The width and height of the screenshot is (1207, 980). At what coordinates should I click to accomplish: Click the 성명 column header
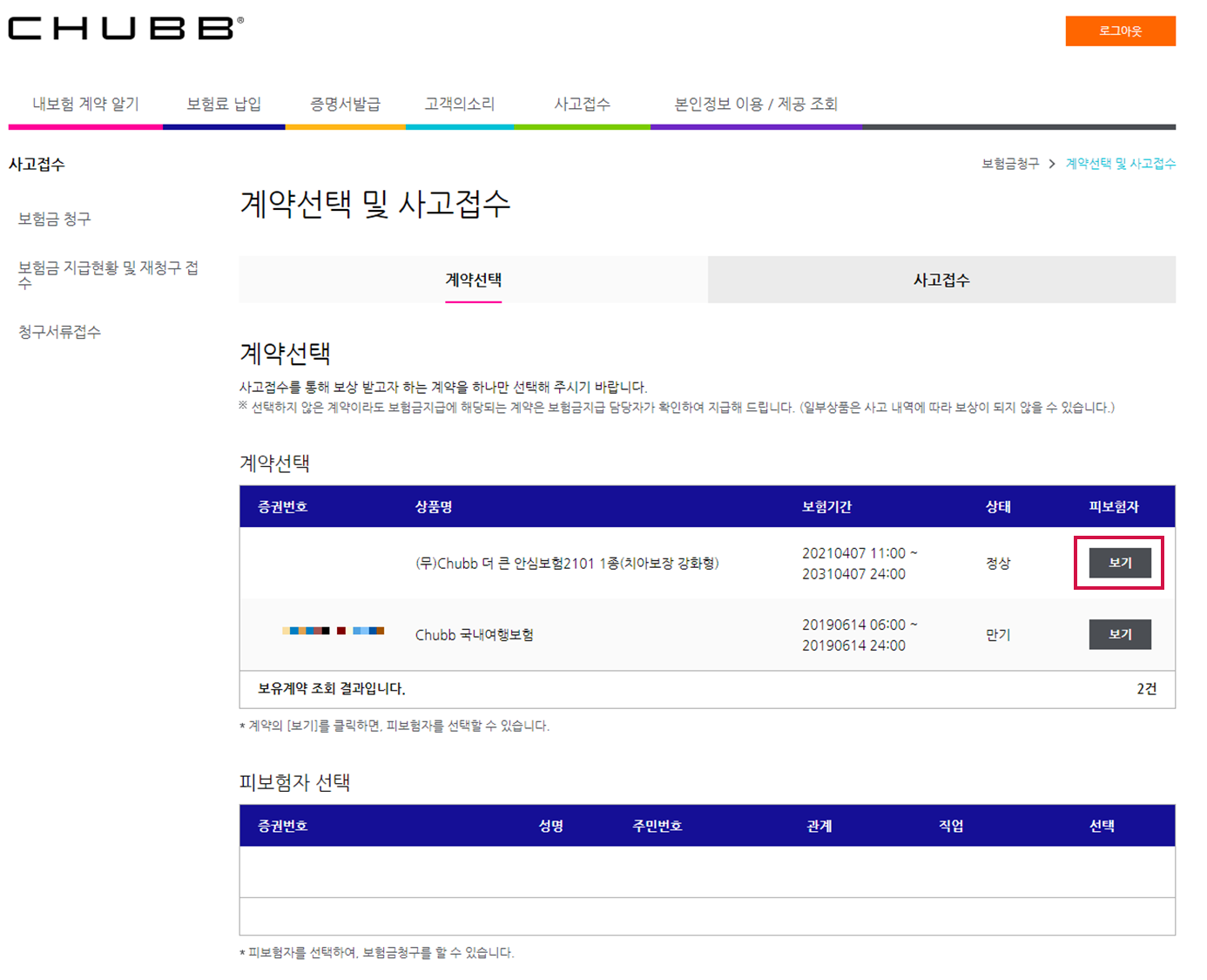(x=550, y=826)
